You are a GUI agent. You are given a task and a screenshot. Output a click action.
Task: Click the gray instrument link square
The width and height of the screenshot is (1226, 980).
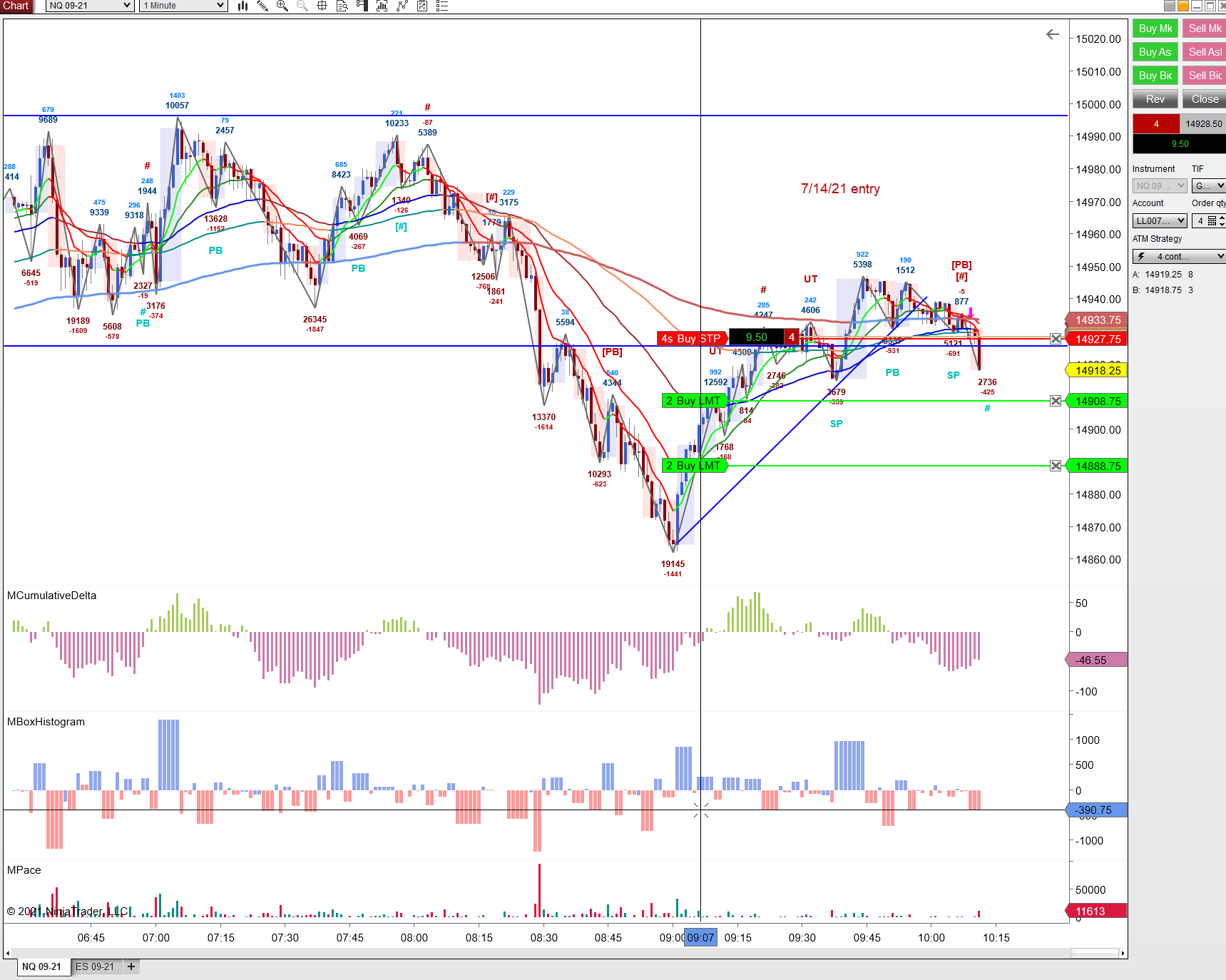pos(1169,6)
